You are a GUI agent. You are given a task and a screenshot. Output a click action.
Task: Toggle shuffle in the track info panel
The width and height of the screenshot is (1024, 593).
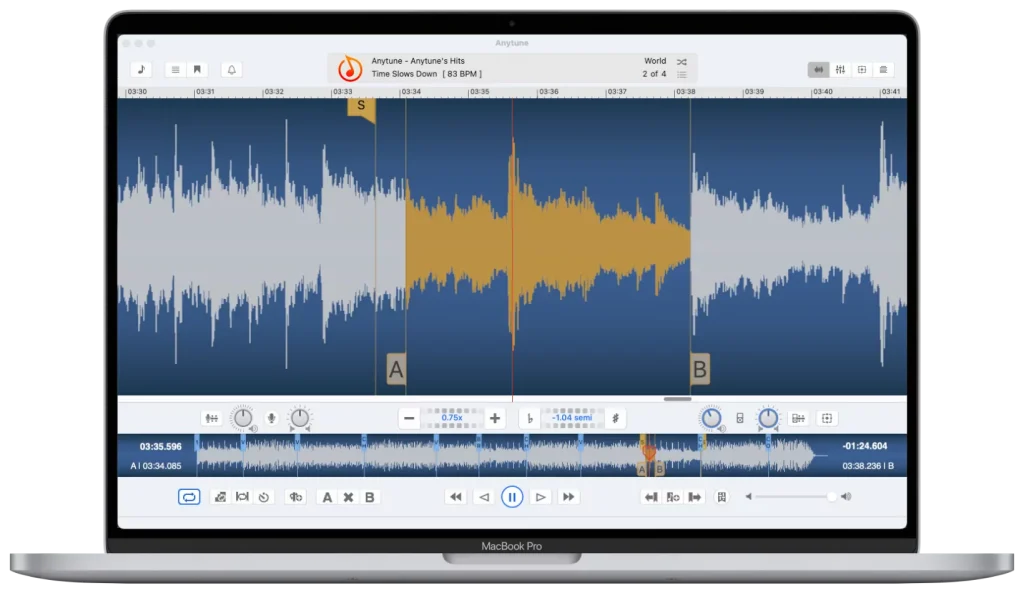tap(682, 61)
